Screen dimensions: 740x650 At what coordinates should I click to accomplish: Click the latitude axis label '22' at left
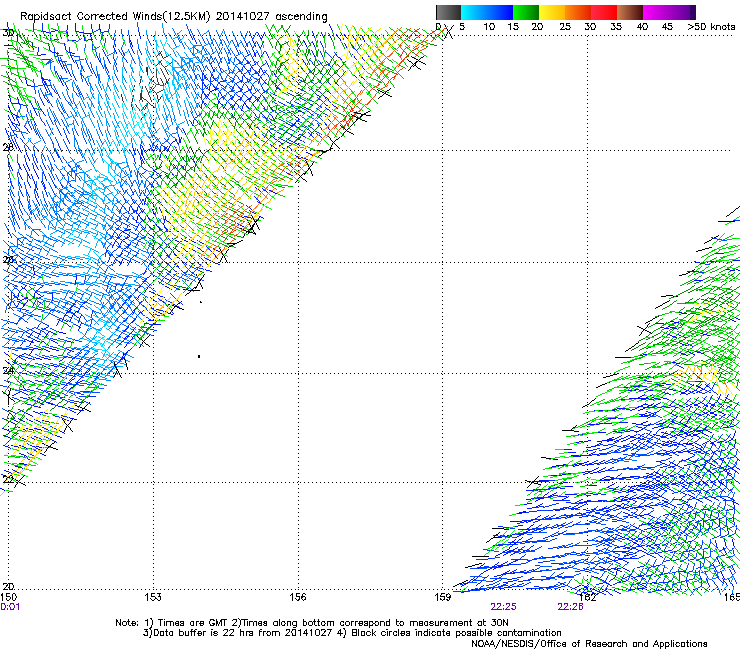pos(8,480)
